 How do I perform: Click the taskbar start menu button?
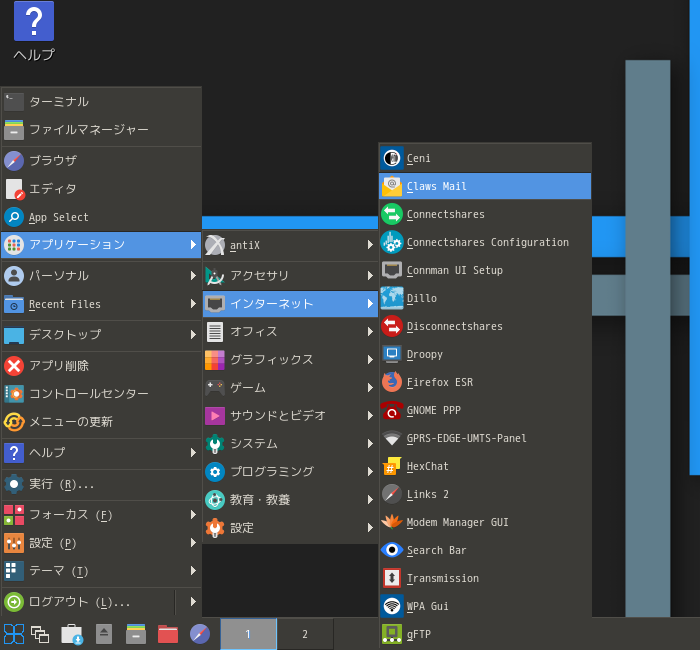point(14,634)
